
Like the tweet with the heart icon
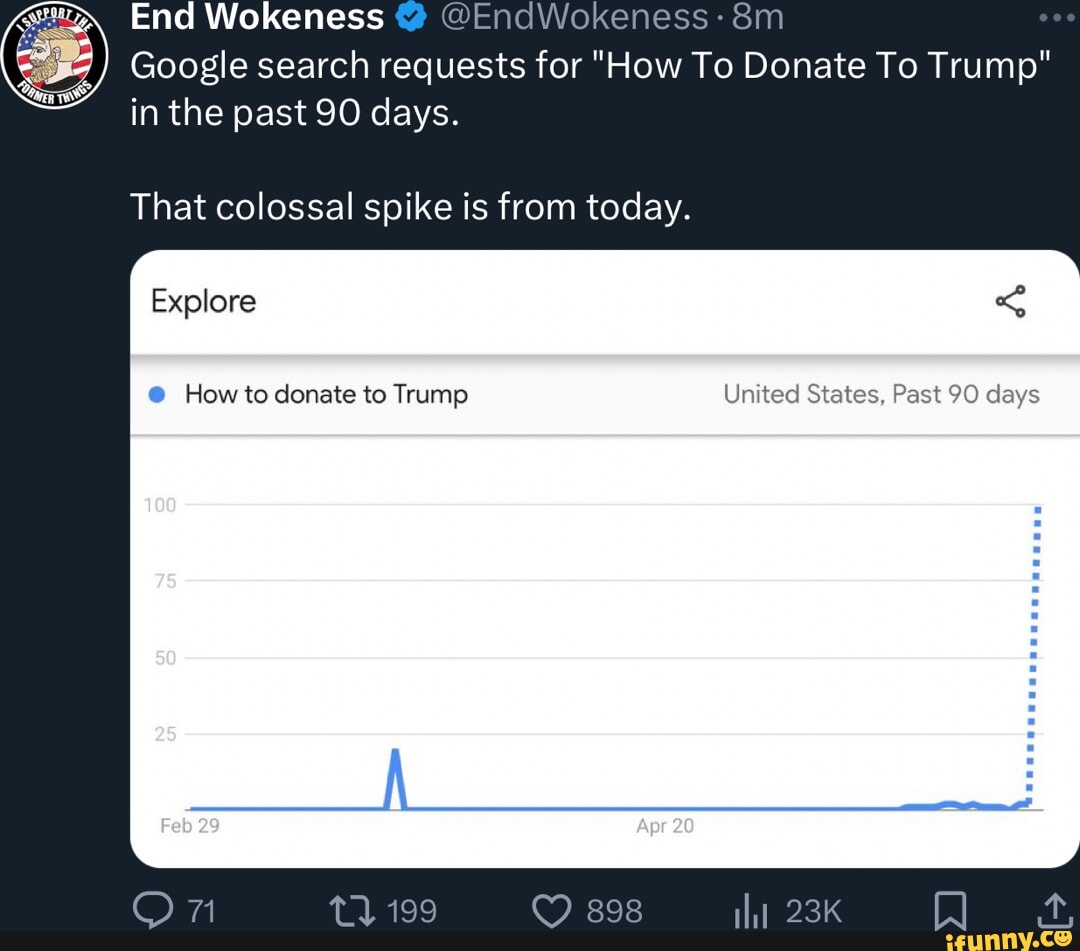tap(551, 910)
